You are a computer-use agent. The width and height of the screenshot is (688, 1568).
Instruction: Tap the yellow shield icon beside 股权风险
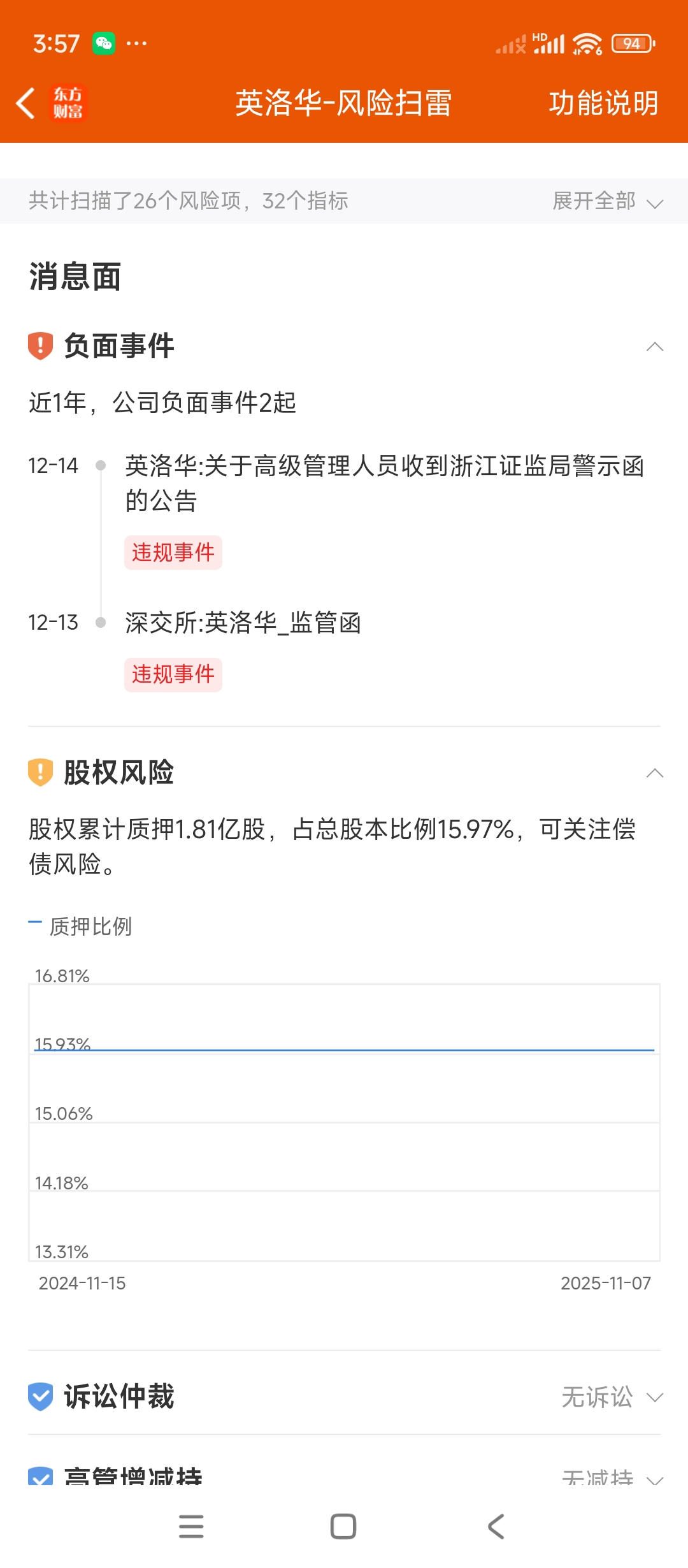(40, 773)
